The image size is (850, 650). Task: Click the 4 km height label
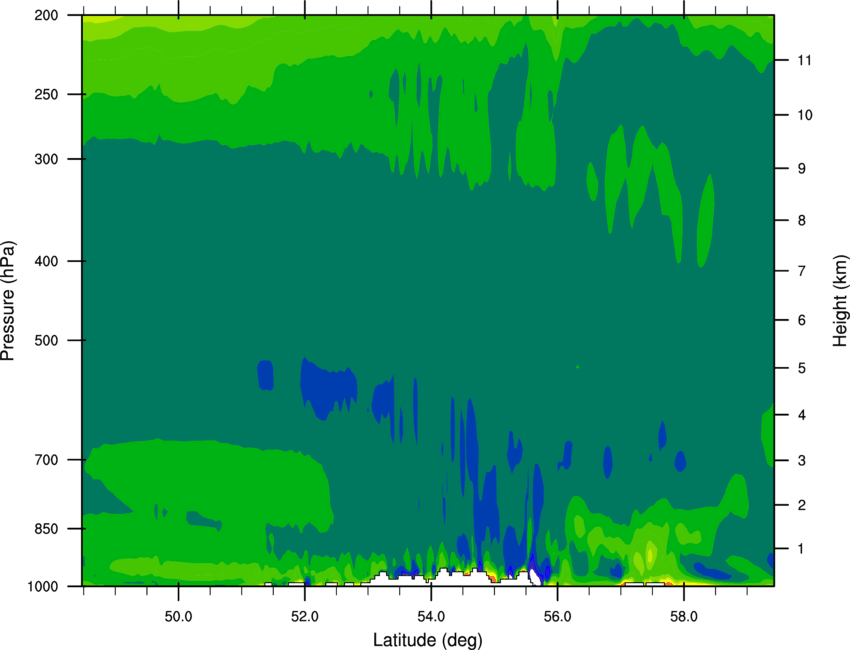point(802,415)
